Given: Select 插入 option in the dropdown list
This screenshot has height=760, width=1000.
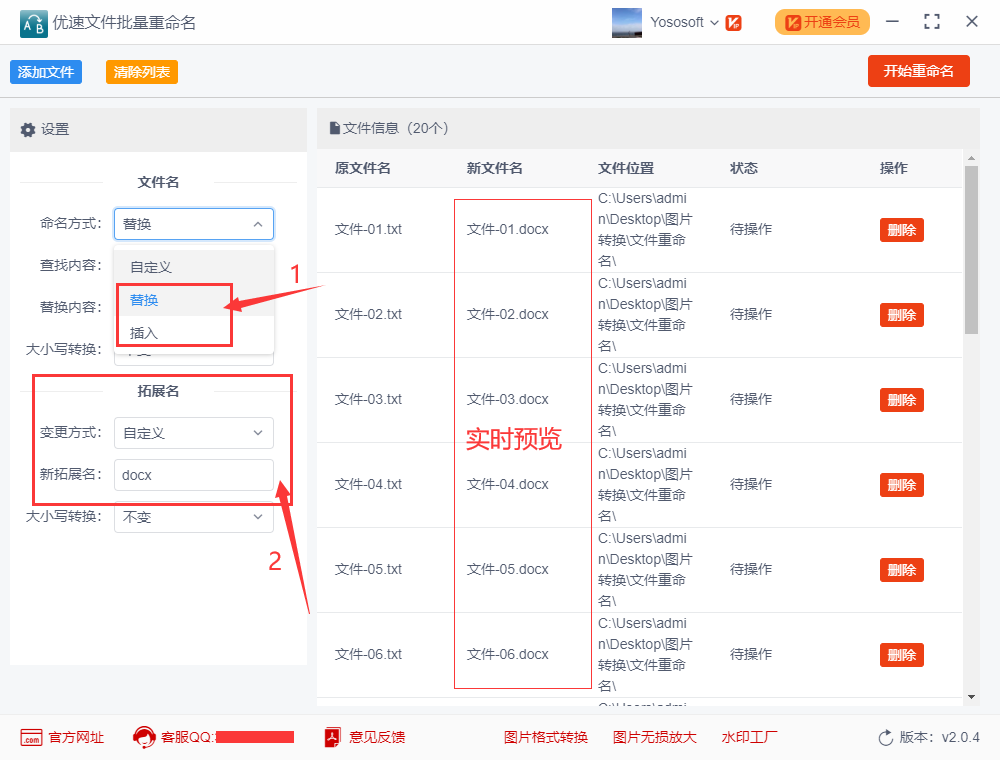Looking at the screenshot, I should coord(145,332).
